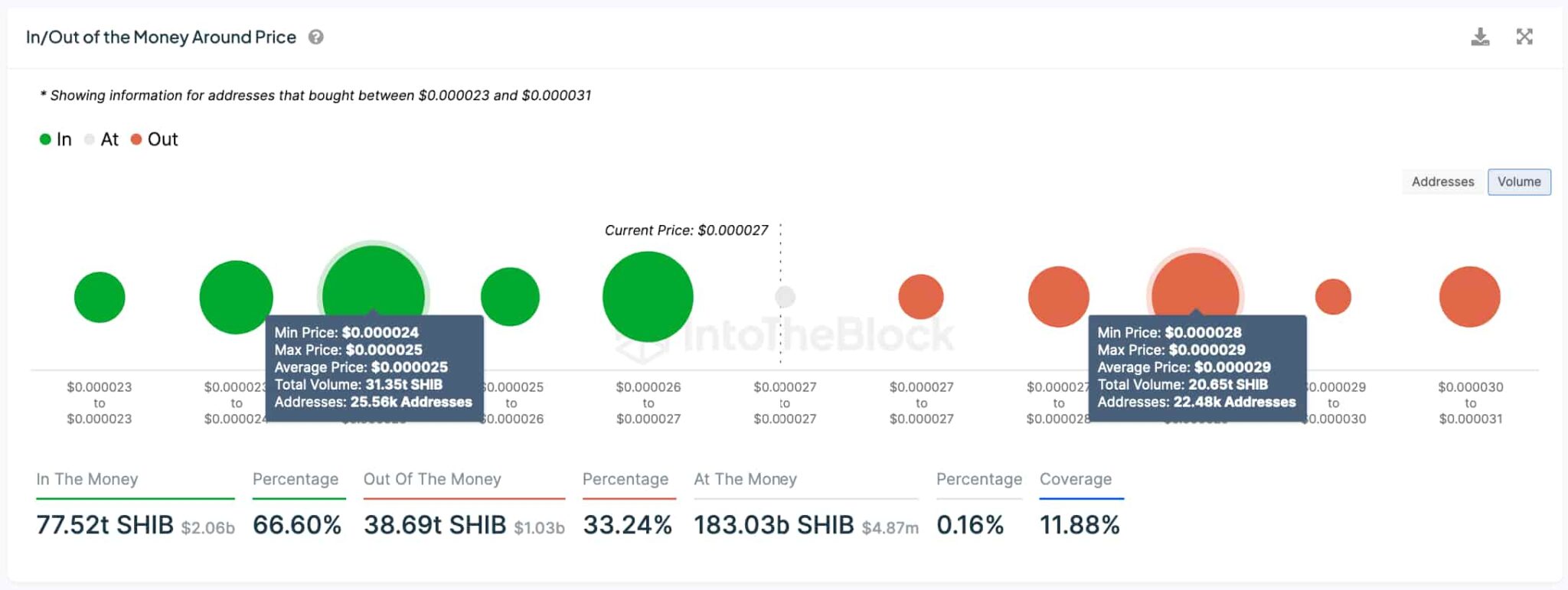
Task: Toggle the green In legend item
Action: (x=56, y=139)
